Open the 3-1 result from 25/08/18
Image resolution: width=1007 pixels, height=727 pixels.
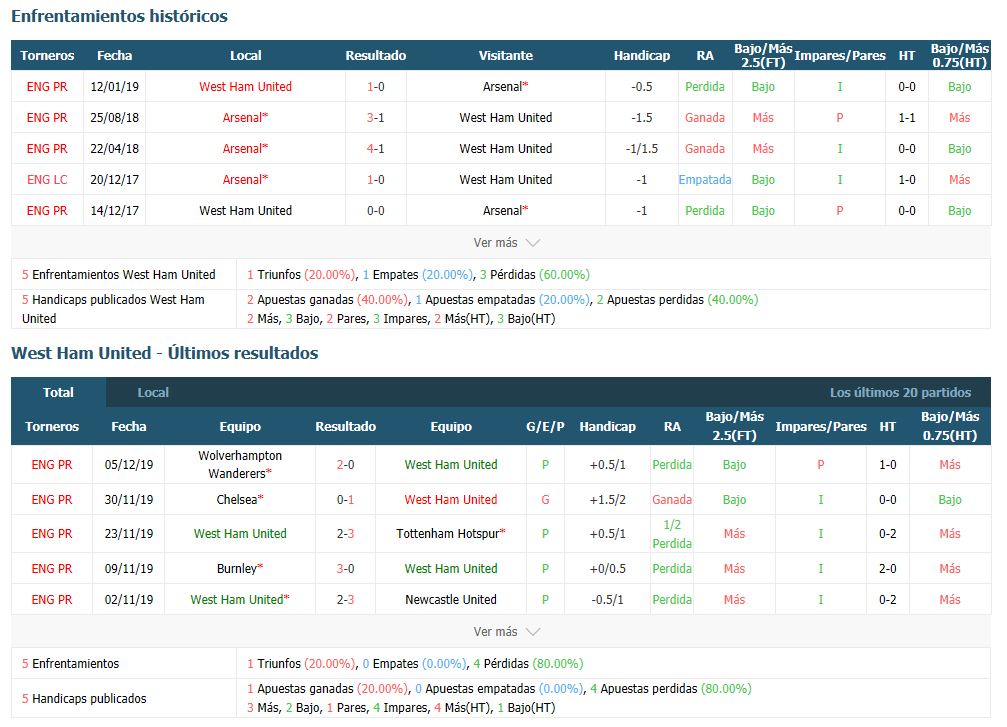[376, 118]
